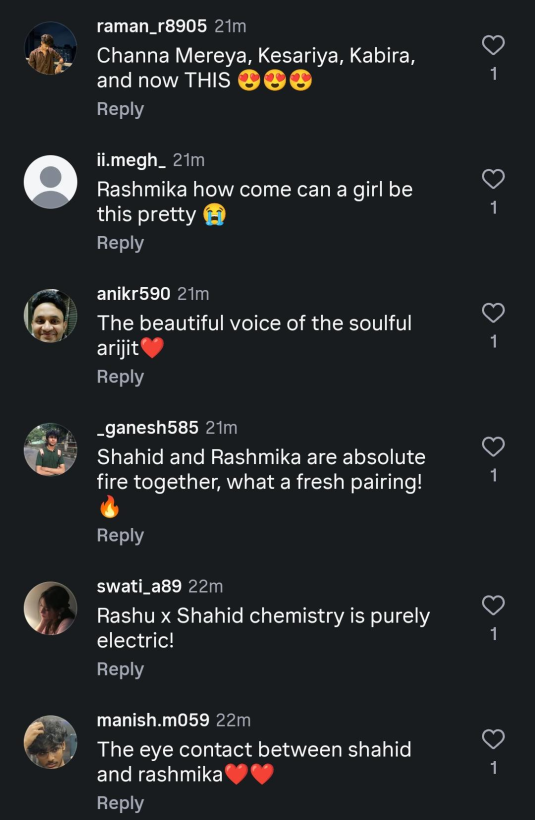Tap the heart beside manish.m059's comment
Image resolution: width=535 pixels, height=820 pixels.
pos(493,739)
